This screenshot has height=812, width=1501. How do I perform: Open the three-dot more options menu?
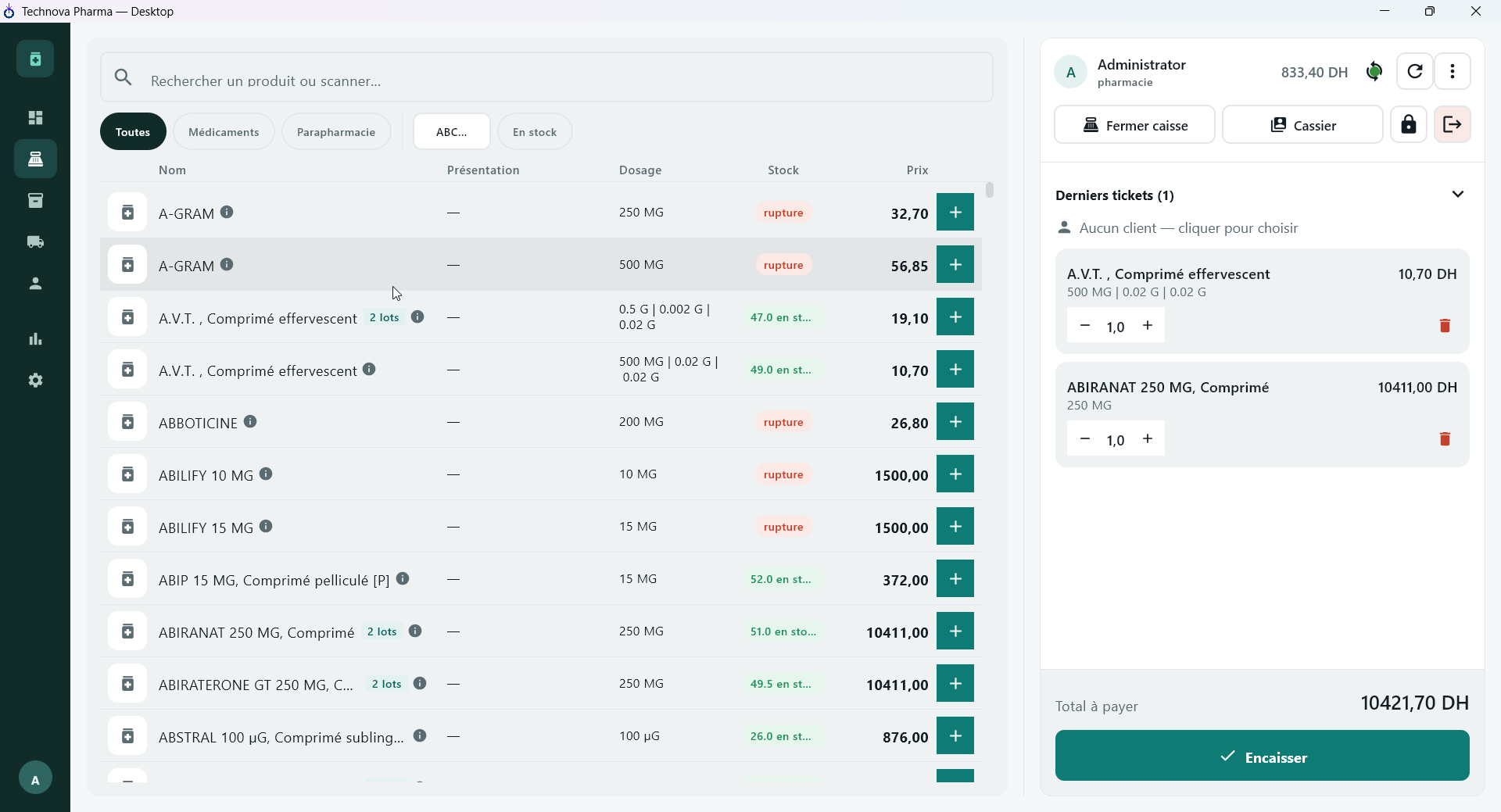click(x=1453, y=72)
